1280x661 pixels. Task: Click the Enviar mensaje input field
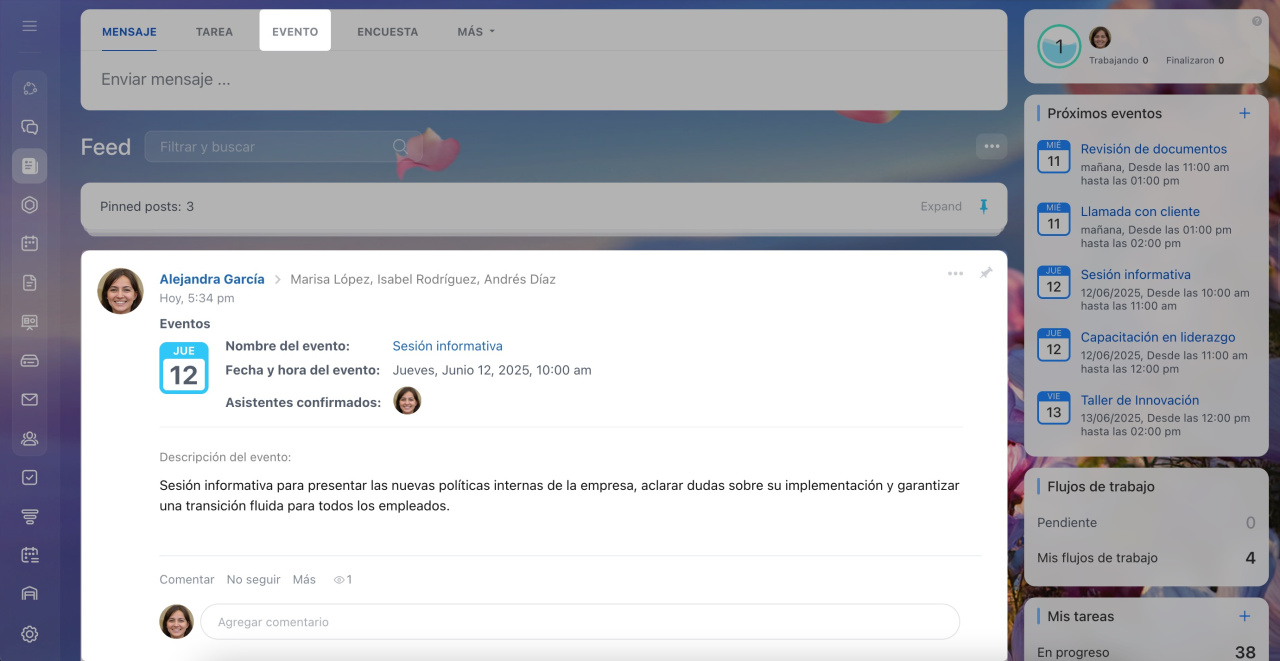[x=544, y=79]
